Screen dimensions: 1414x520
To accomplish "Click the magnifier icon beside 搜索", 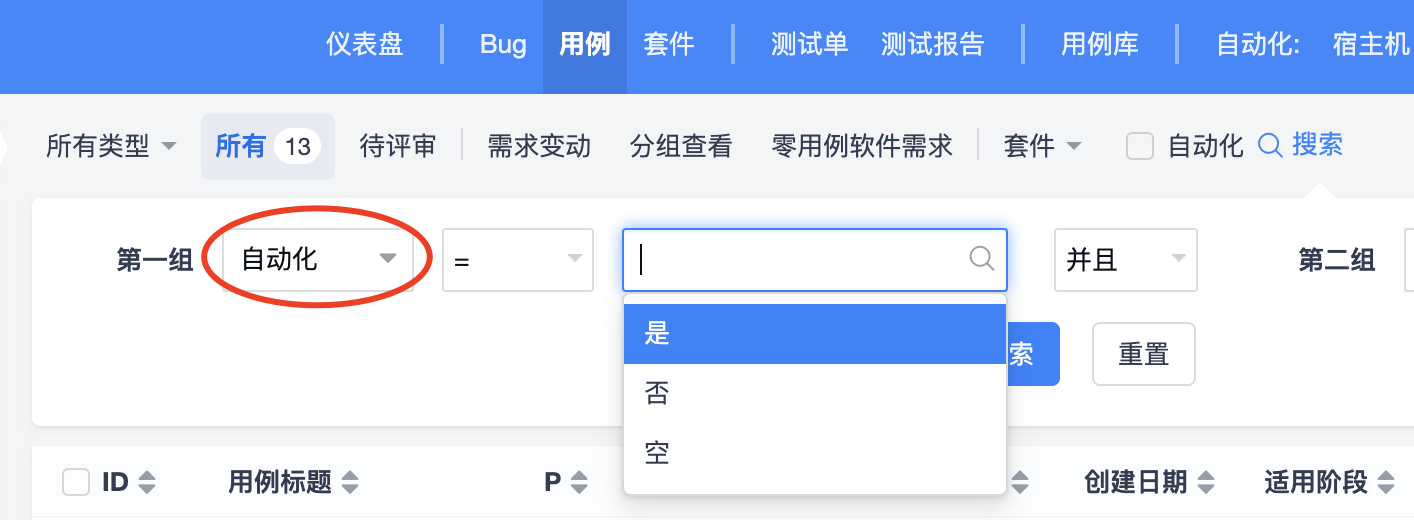I will [x=1269, y=146].
